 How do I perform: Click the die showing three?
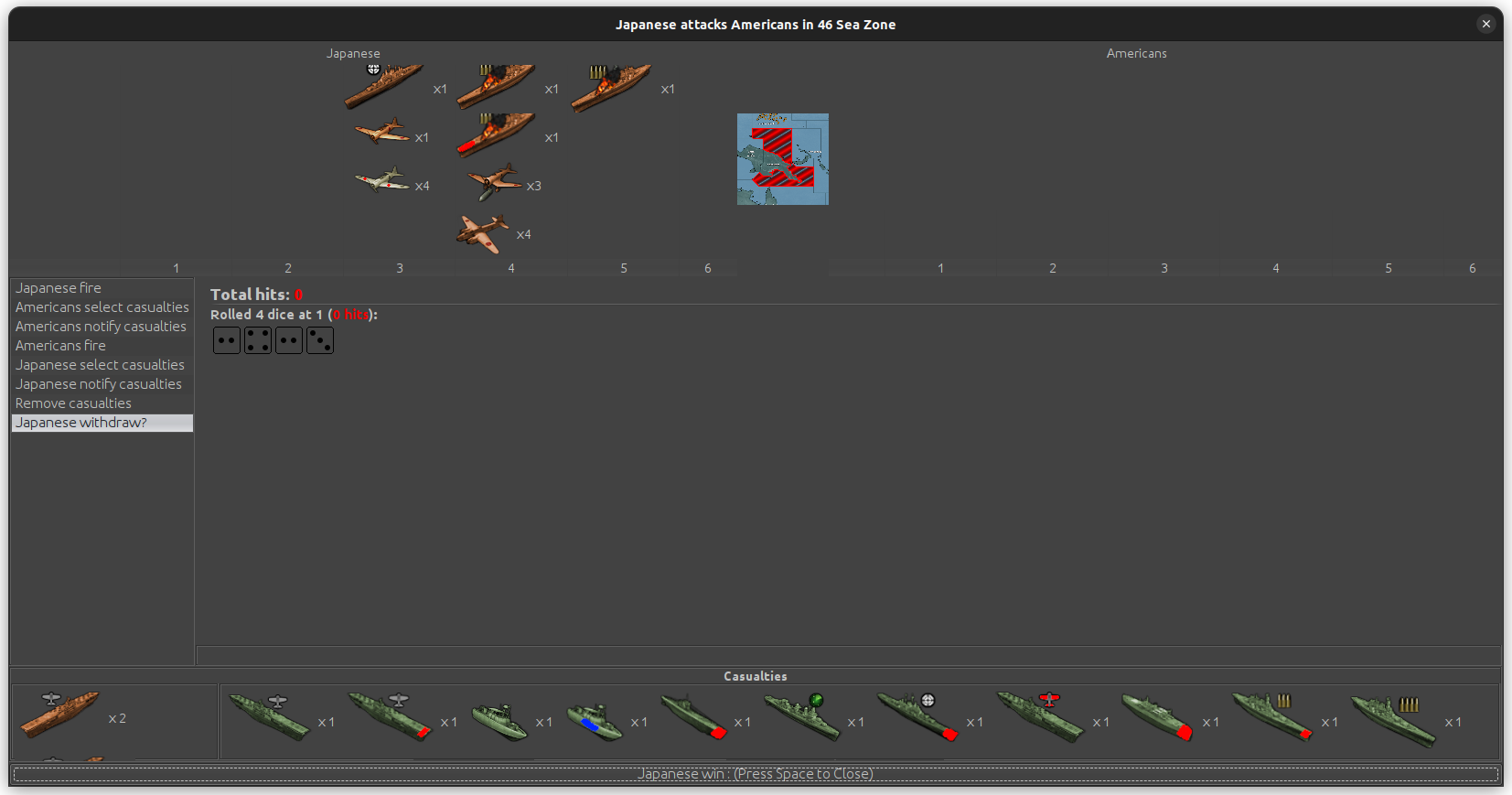click(320, 340)
